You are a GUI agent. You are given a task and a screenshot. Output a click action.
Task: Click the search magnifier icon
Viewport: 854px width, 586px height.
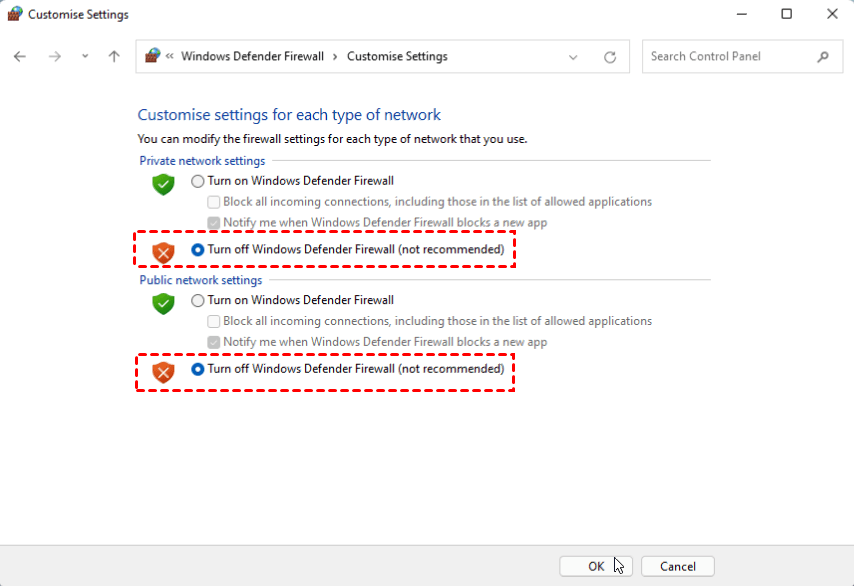coord(823,57)
